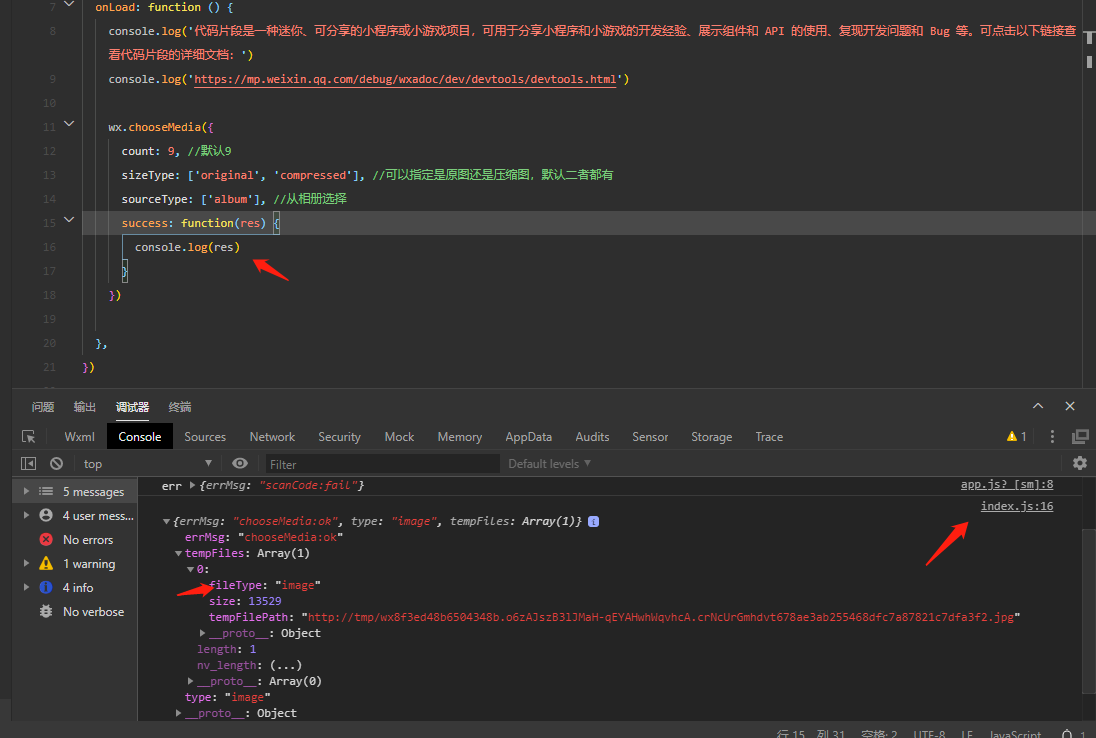Viewport: 1096px width, 738px height.
Task: Select the No verbose filter row
Action: [x=75, y=612]
